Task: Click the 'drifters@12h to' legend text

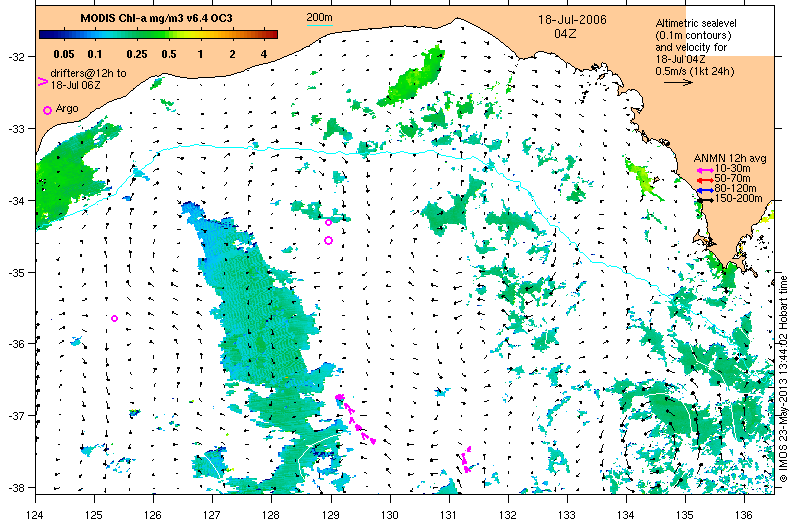Action: 88,73
